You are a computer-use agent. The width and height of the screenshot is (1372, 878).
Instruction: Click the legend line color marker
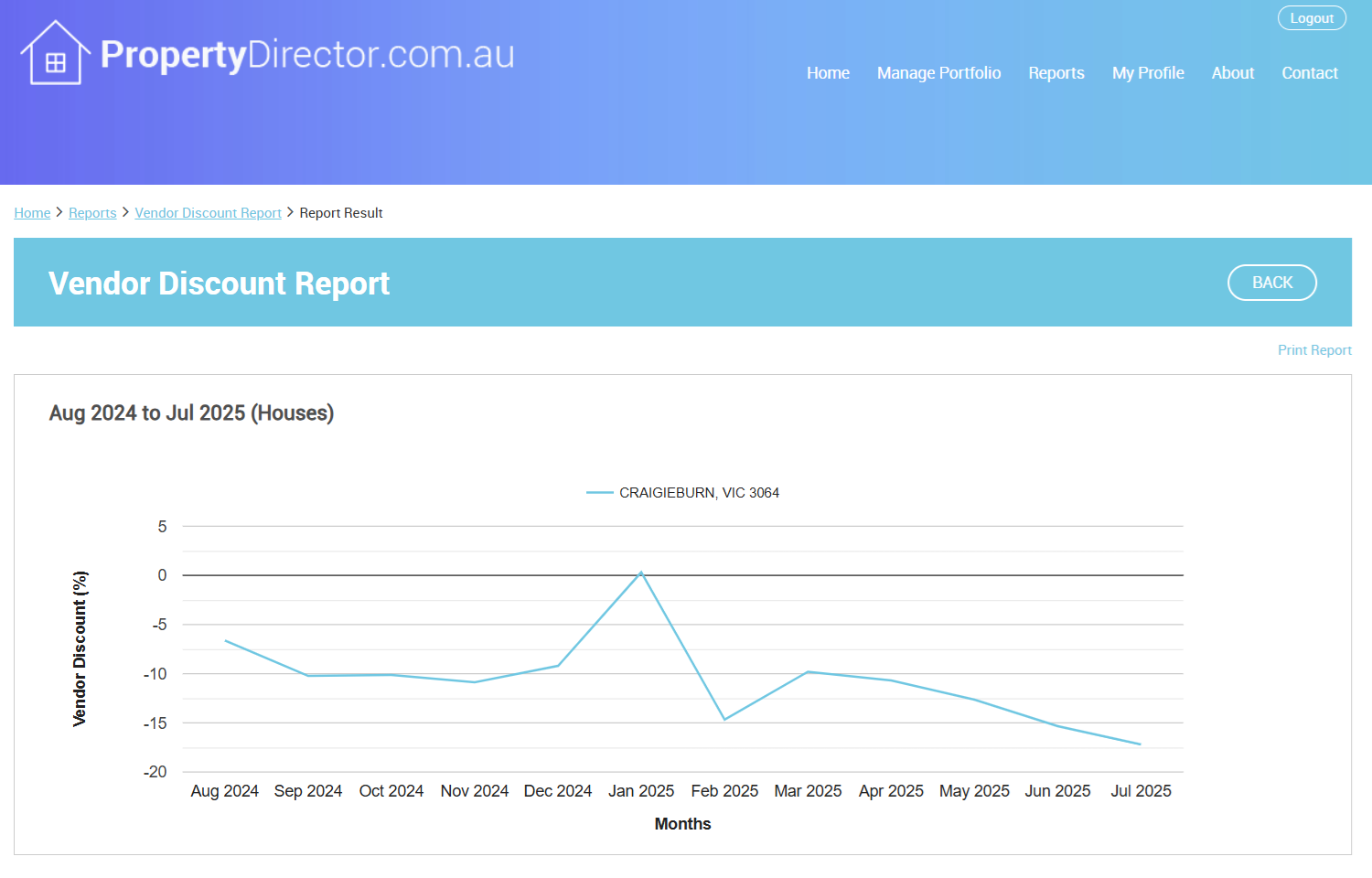(599, 493)
